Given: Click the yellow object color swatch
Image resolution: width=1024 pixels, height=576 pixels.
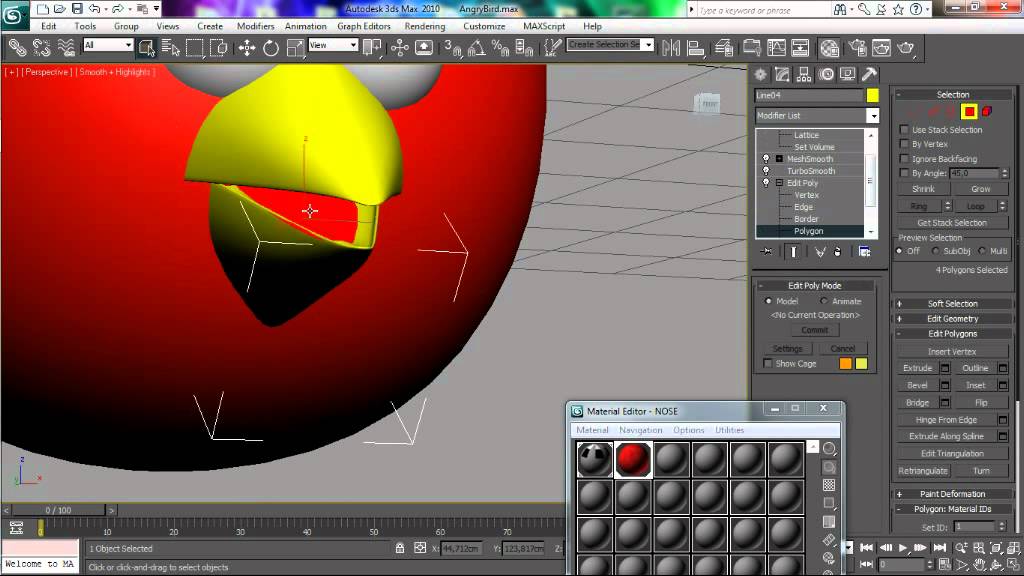Looking at the screenshot, I should coord(872,95).
